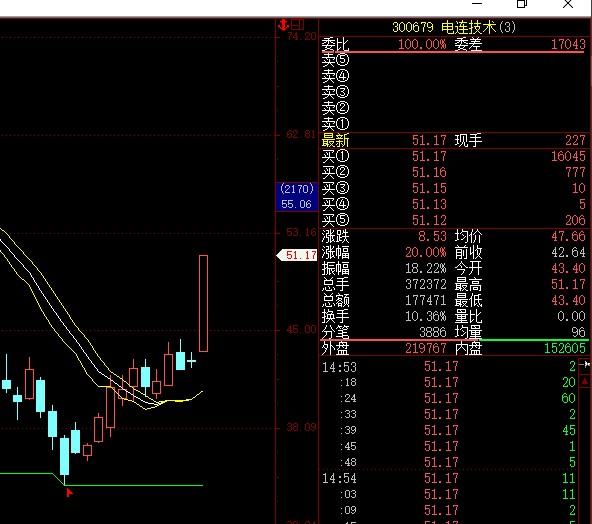Viewport: 592px width, 524px height.
Task: Select the :03 tick timestamp
Action: 347,494
